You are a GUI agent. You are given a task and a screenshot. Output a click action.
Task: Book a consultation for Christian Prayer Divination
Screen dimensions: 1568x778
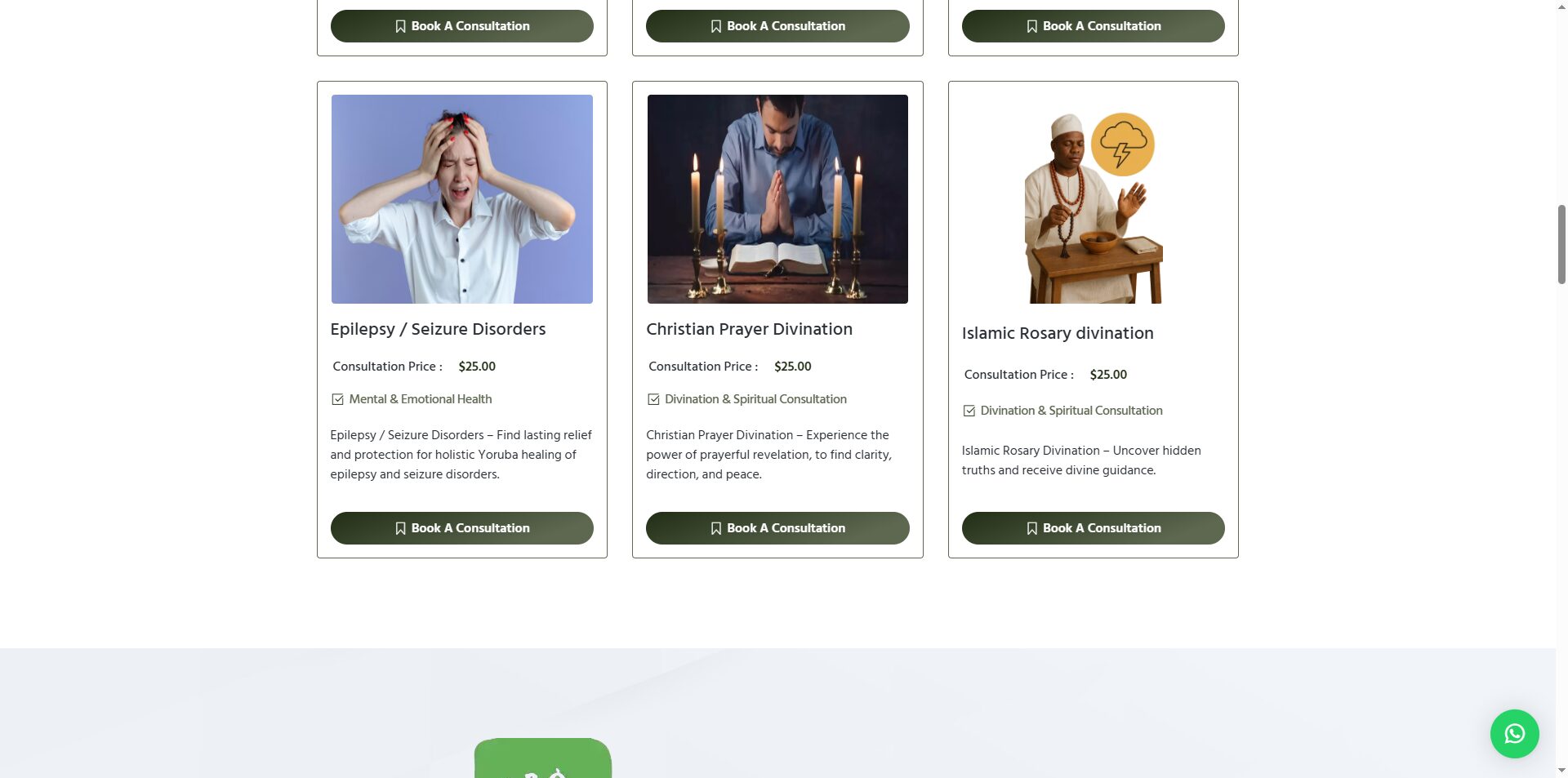[777, 528]
